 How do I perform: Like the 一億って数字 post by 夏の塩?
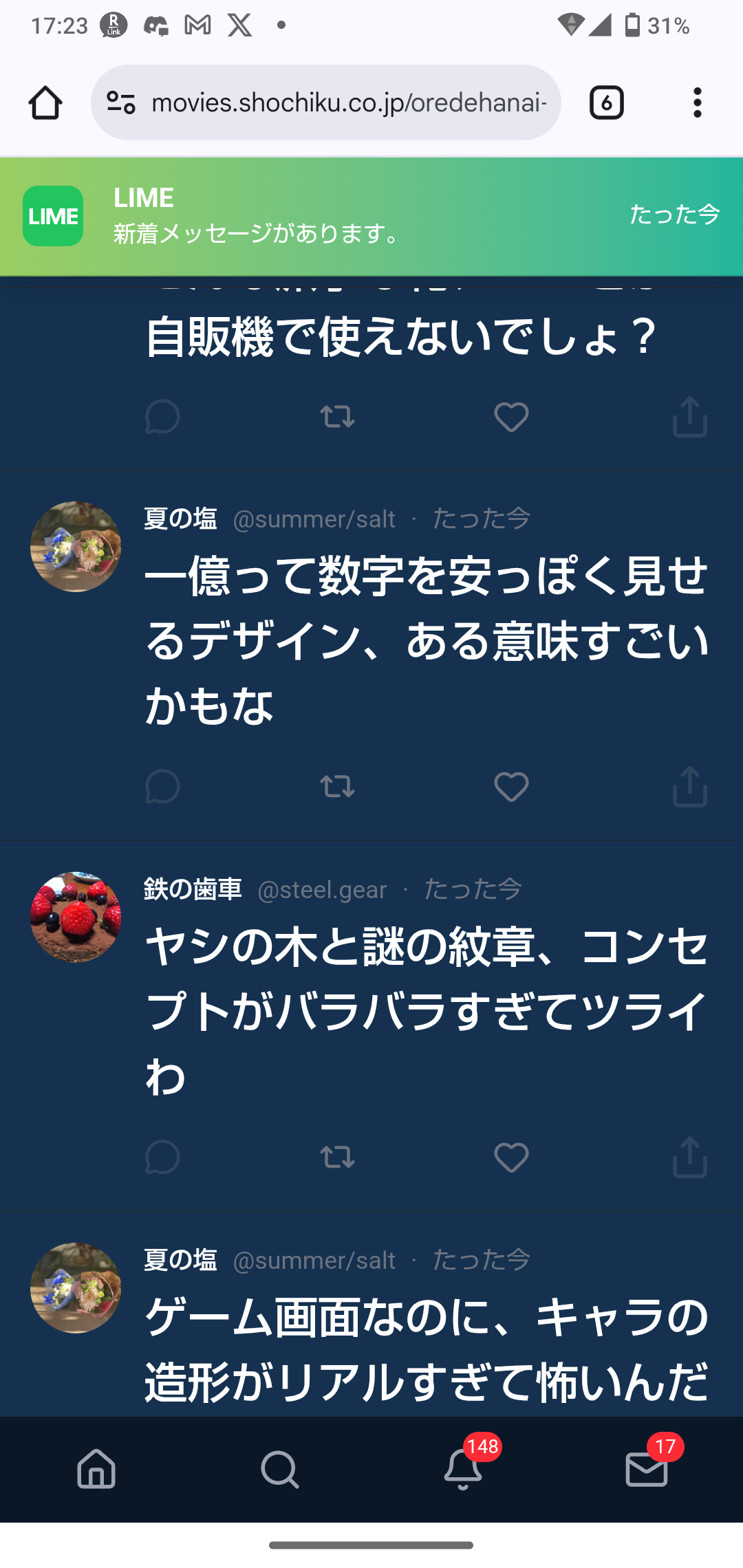coord(511,787)
